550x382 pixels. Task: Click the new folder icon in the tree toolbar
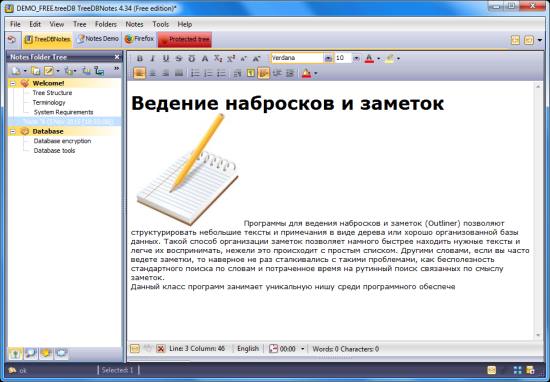[x=35, y=71]
